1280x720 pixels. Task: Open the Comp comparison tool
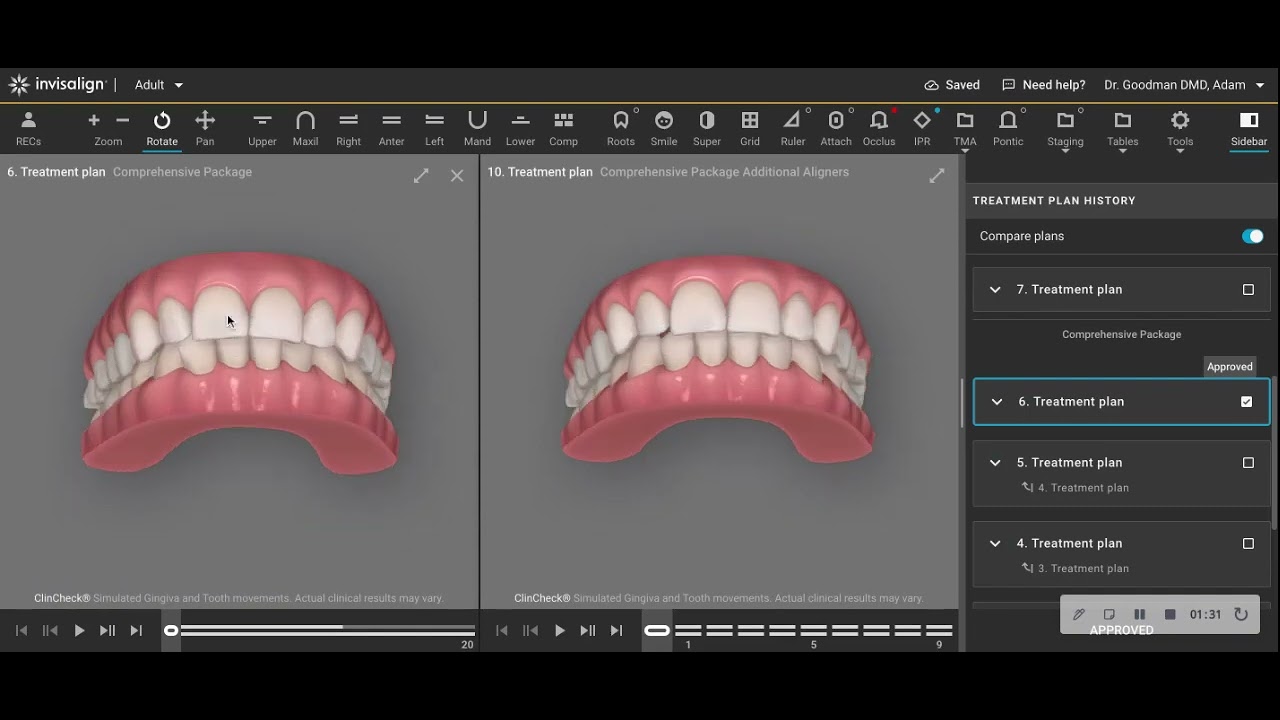point(563,128)
